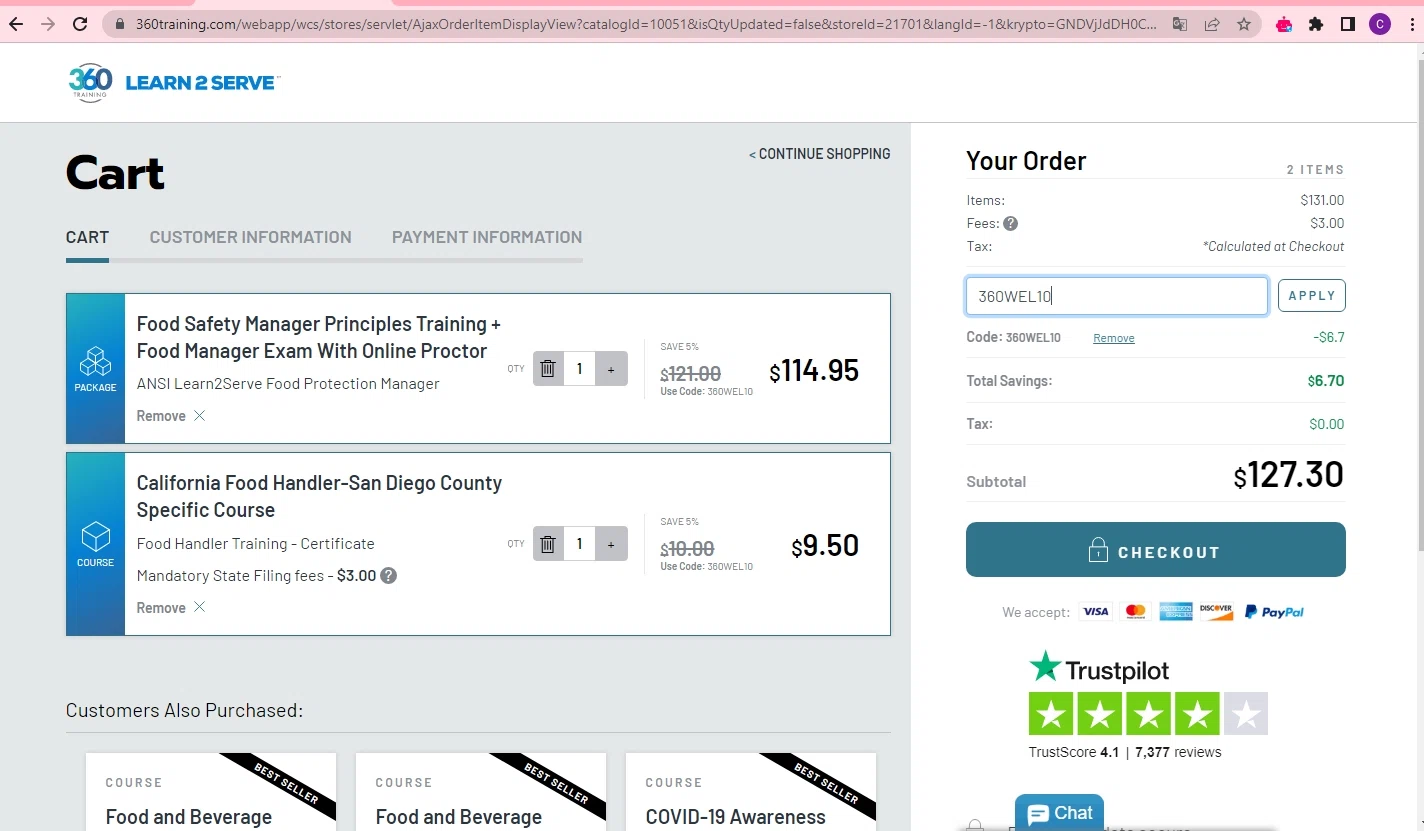Click the Items $131.00 amount
Viewport: 1424px width, 831px height.
1322,200
